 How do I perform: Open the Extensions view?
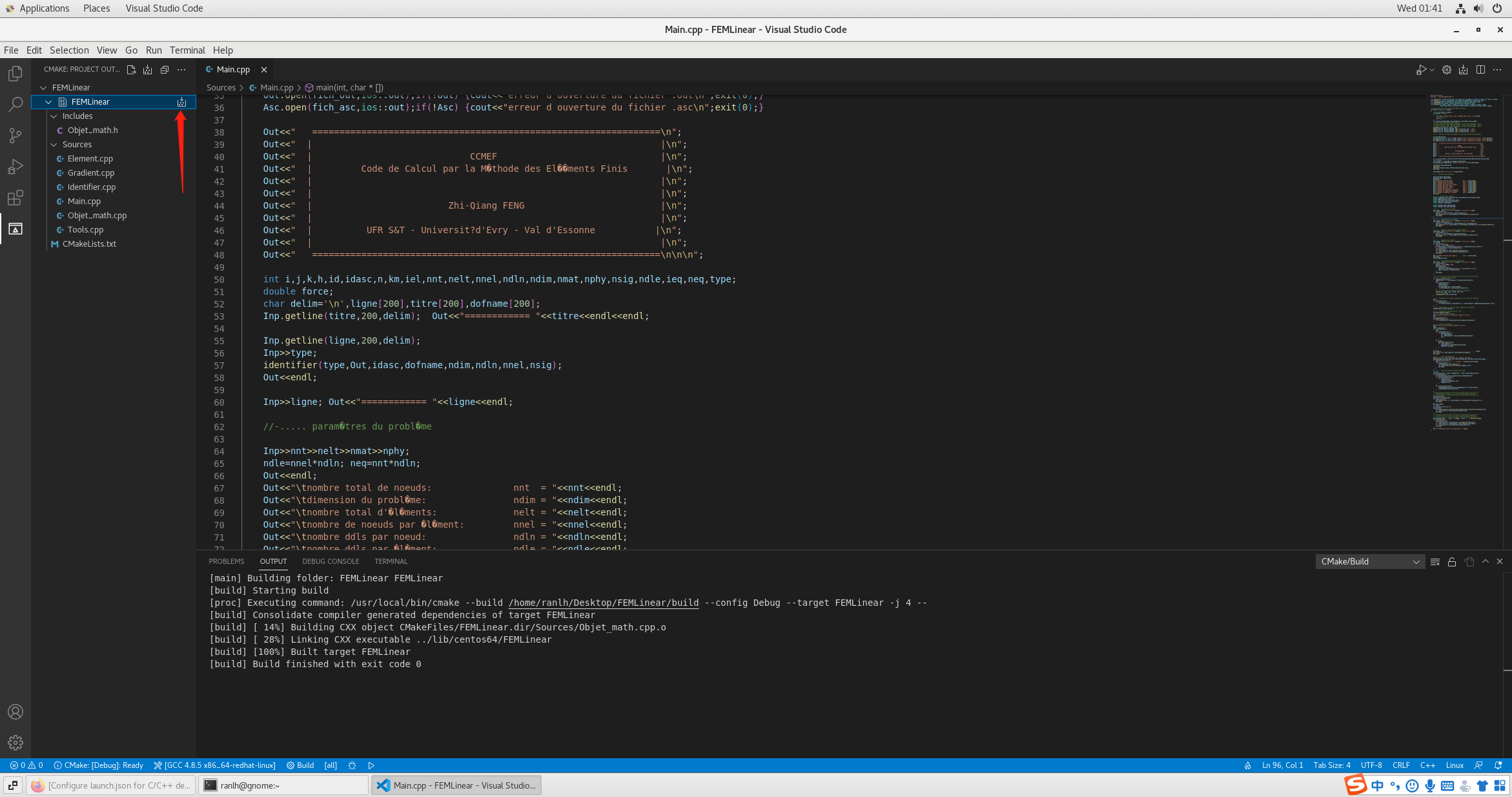pyautogui.click(x=15, y=198)
